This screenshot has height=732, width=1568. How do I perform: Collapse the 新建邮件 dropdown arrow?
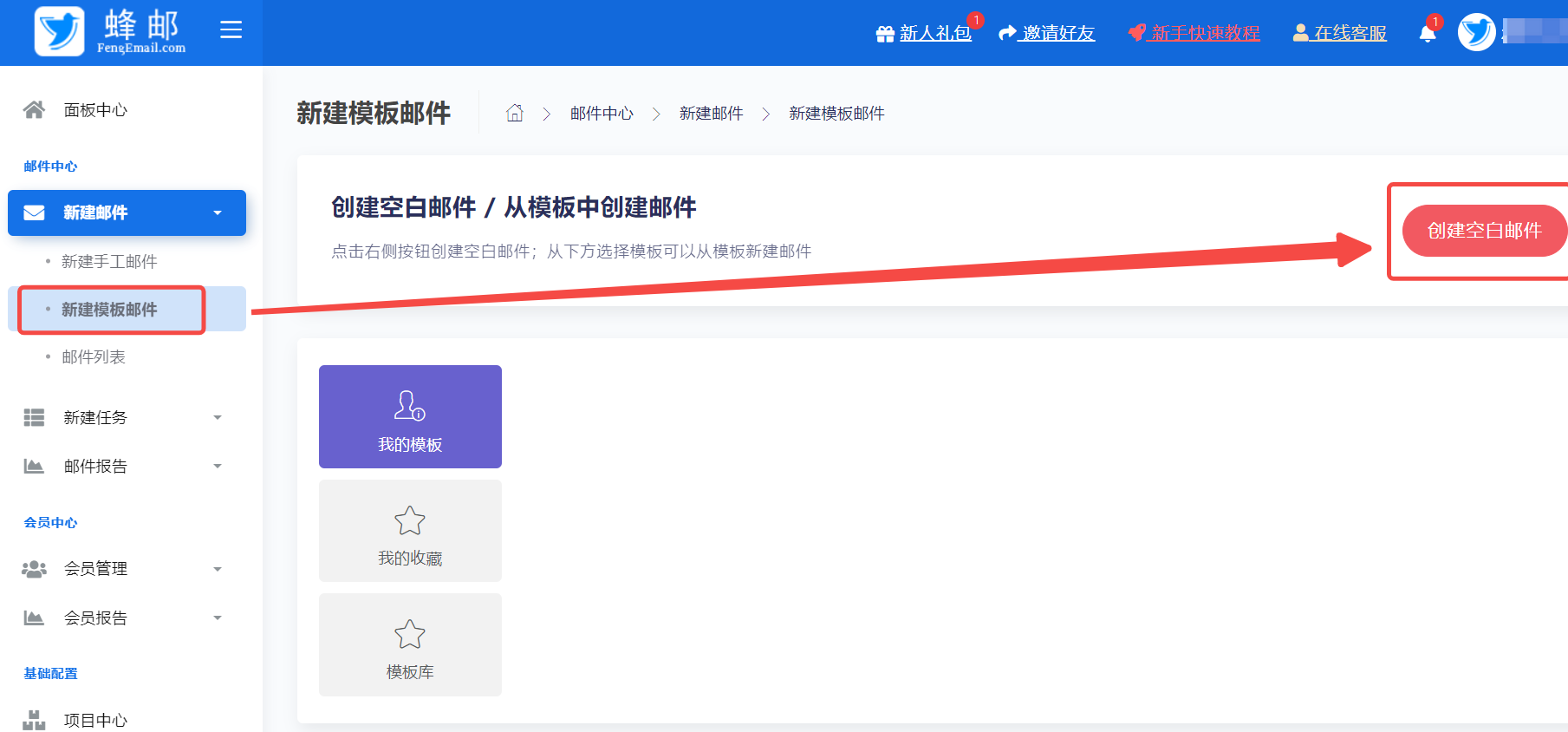click(218, 212)
